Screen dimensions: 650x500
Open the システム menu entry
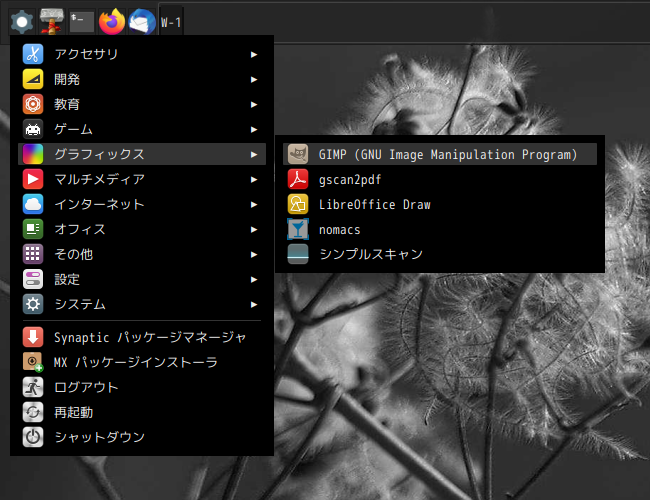point(142,304)
